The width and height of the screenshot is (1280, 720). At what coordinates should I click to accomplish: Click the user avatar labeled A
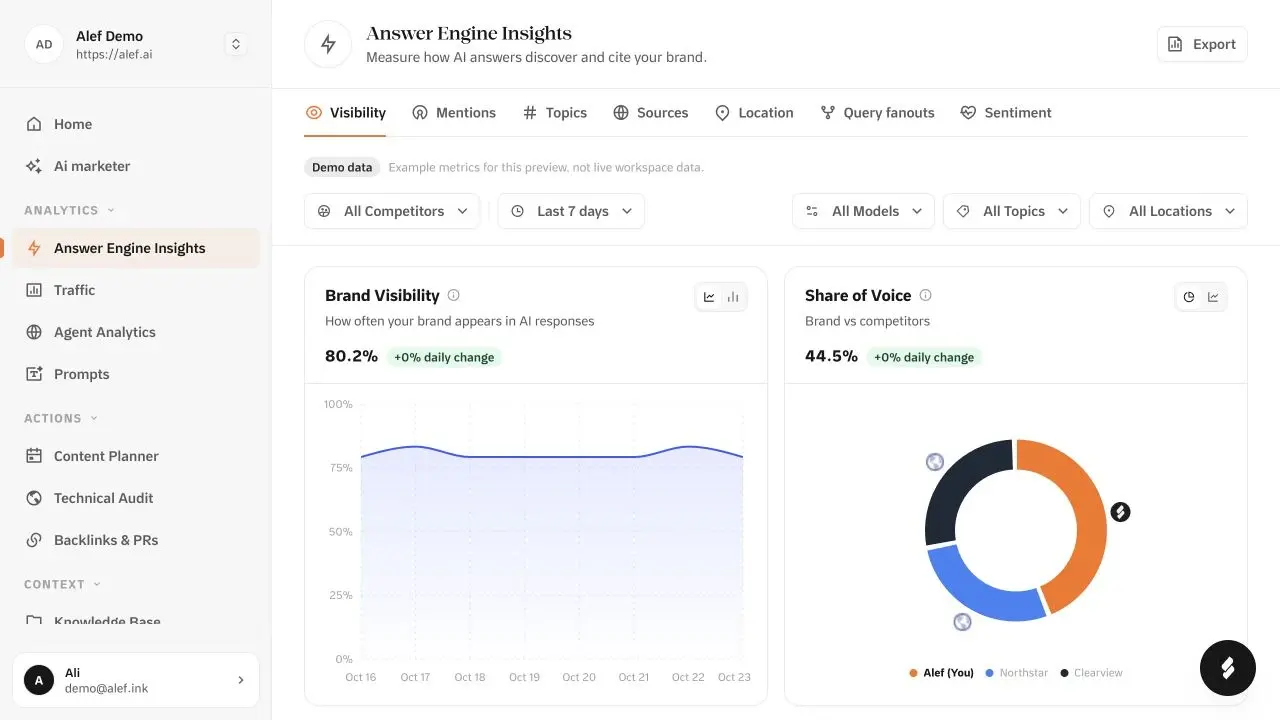[39, 680]
